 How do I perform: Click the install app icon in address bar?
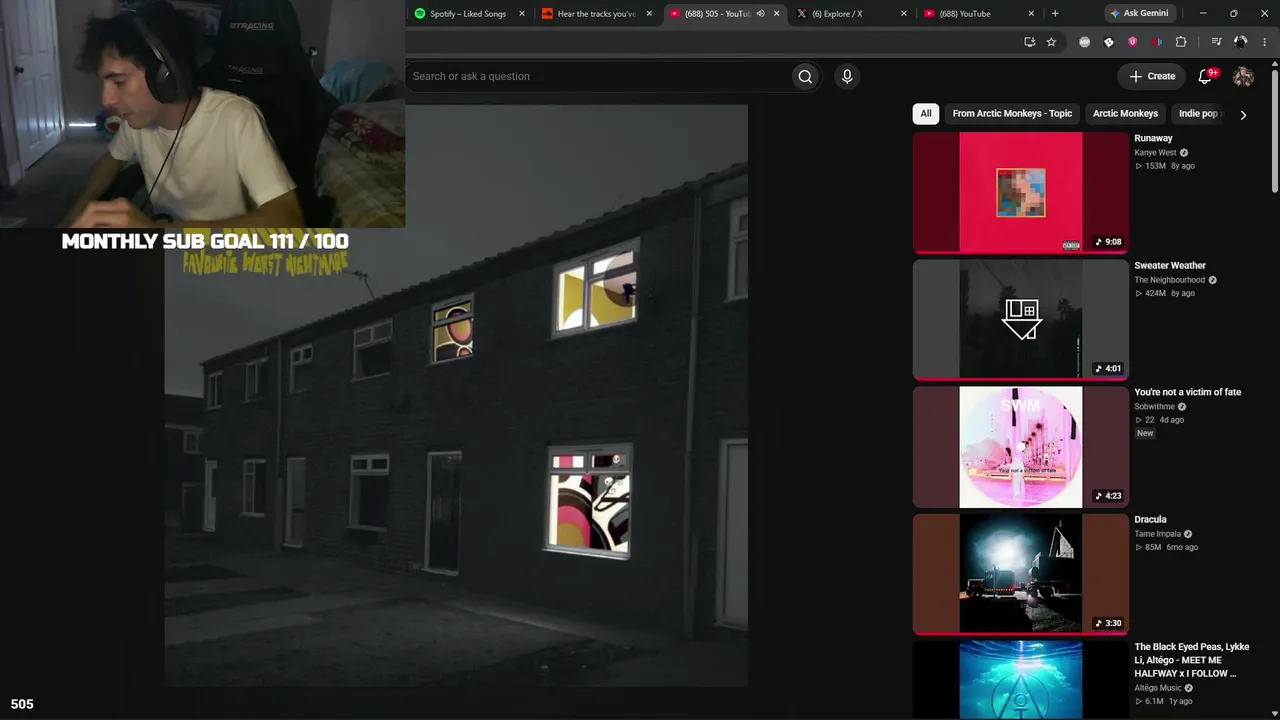(1029, 42)
